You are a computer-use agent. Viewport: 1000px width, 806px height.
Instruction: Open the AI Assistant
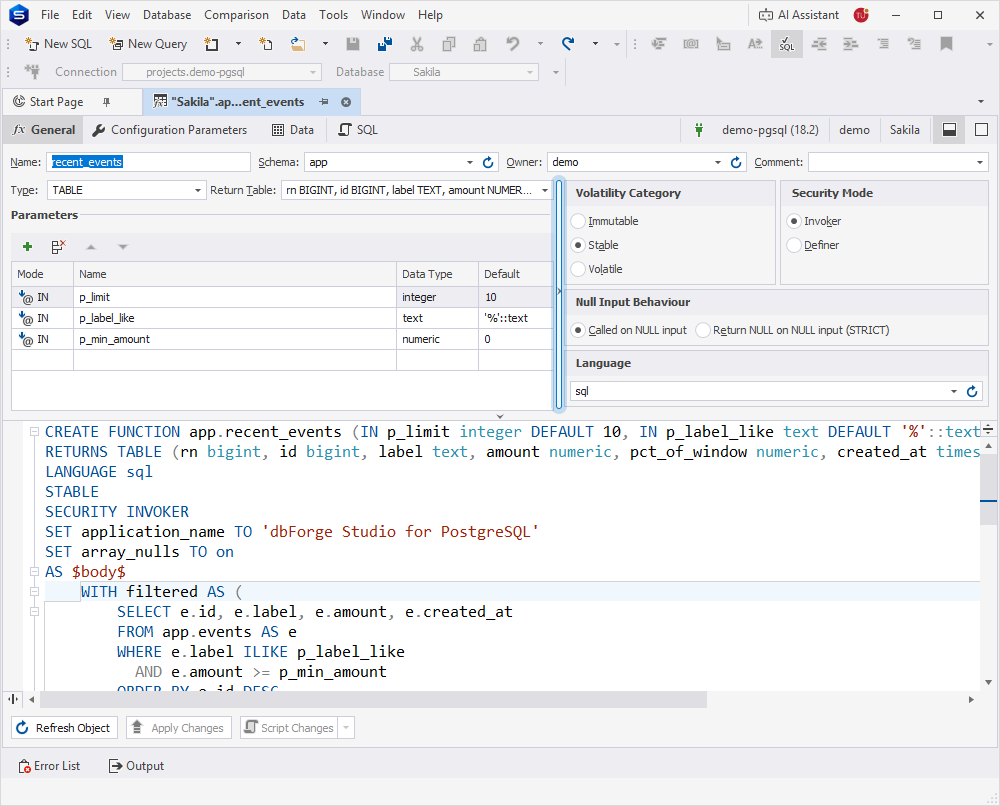pos(799,15)
